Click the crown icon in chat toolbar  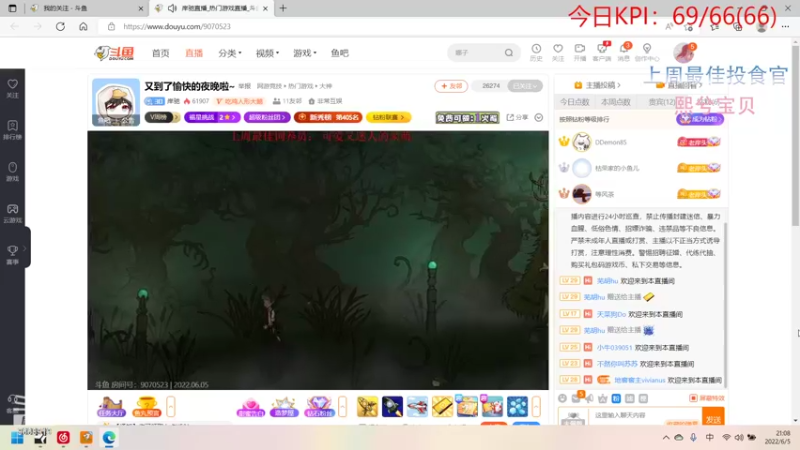pyautogui.click(x=603, y=398)
